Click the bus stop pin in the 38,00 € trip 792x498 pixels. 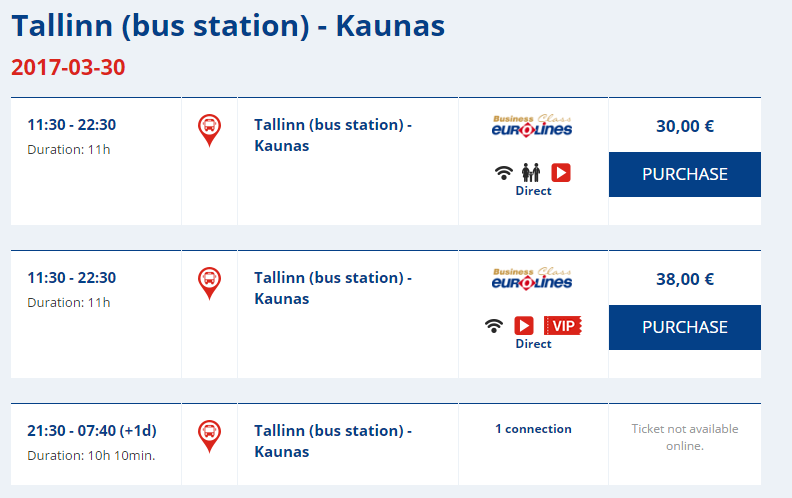coord(209,283)
